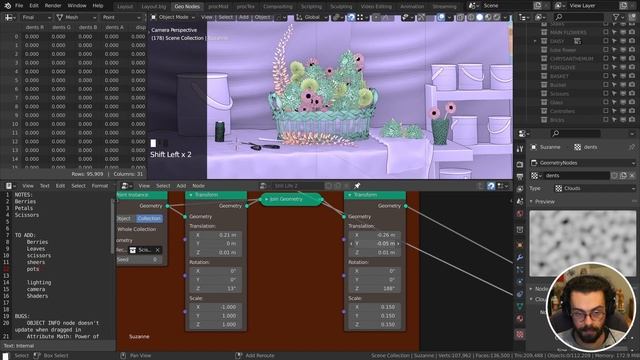This screenshot has height=360, width=640.
Task: Open the Output properties tab
Action: click(x=520, y=177)
